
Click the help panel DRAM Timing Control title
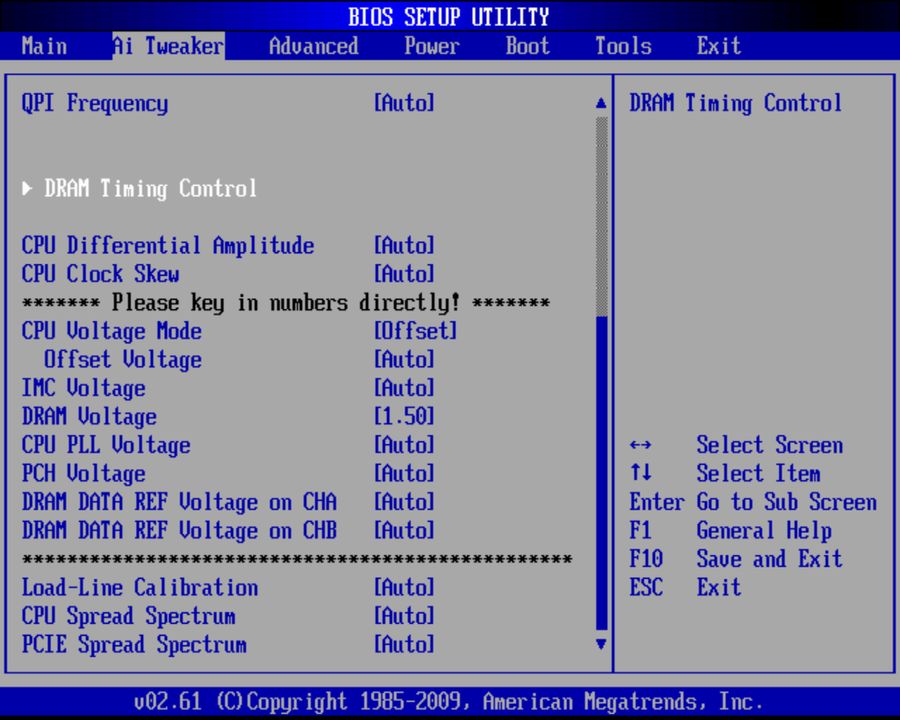(x=736, y=104)
